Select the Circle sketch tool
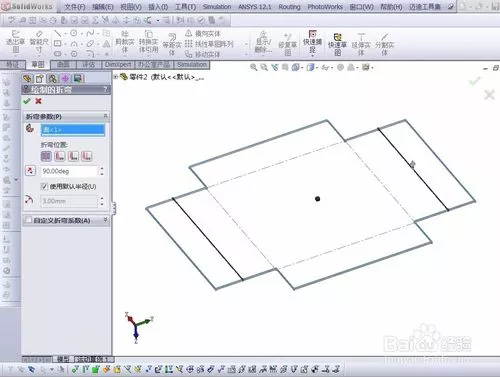The image size is (500, 377). coord(74,33)
